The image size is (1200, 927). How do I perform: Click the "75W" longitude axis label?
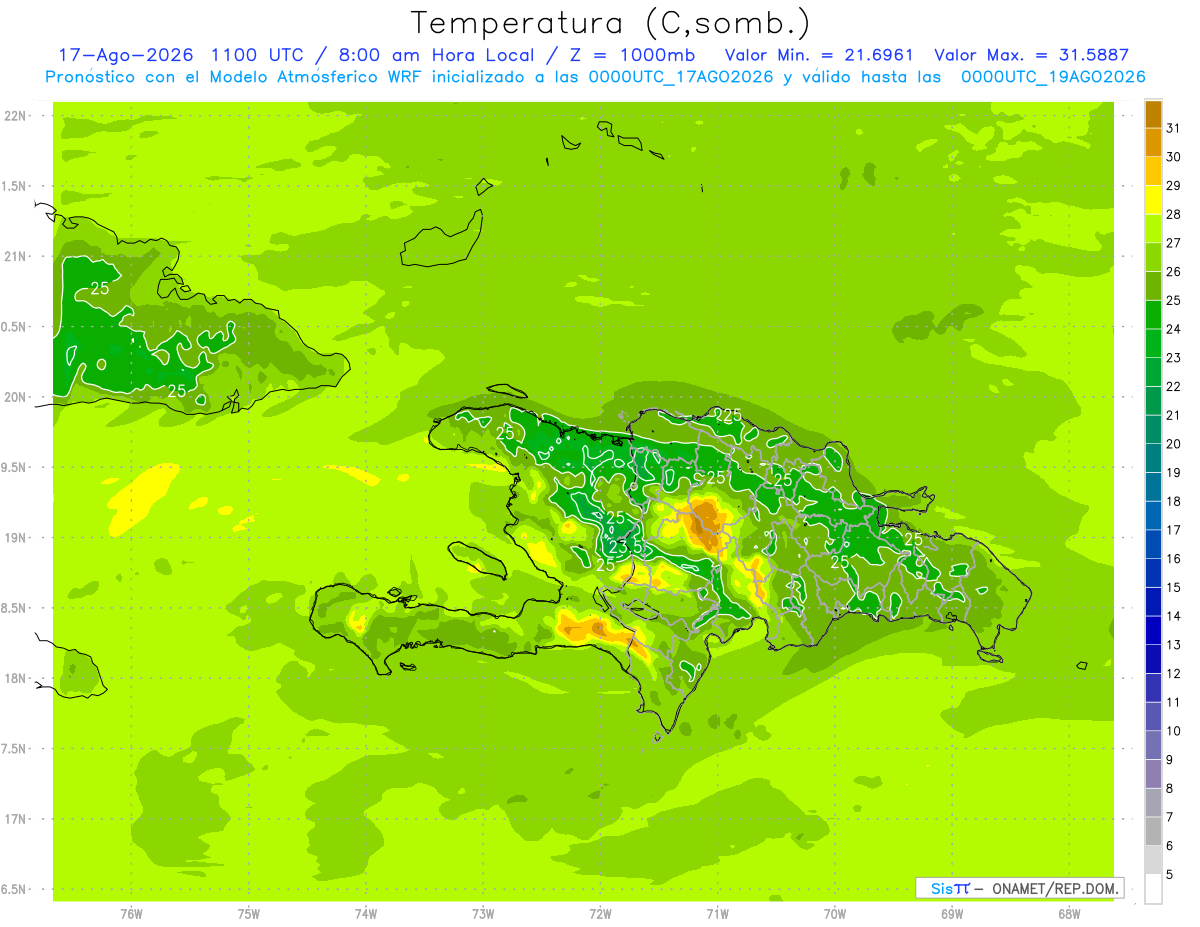click(x=249, y=914)
